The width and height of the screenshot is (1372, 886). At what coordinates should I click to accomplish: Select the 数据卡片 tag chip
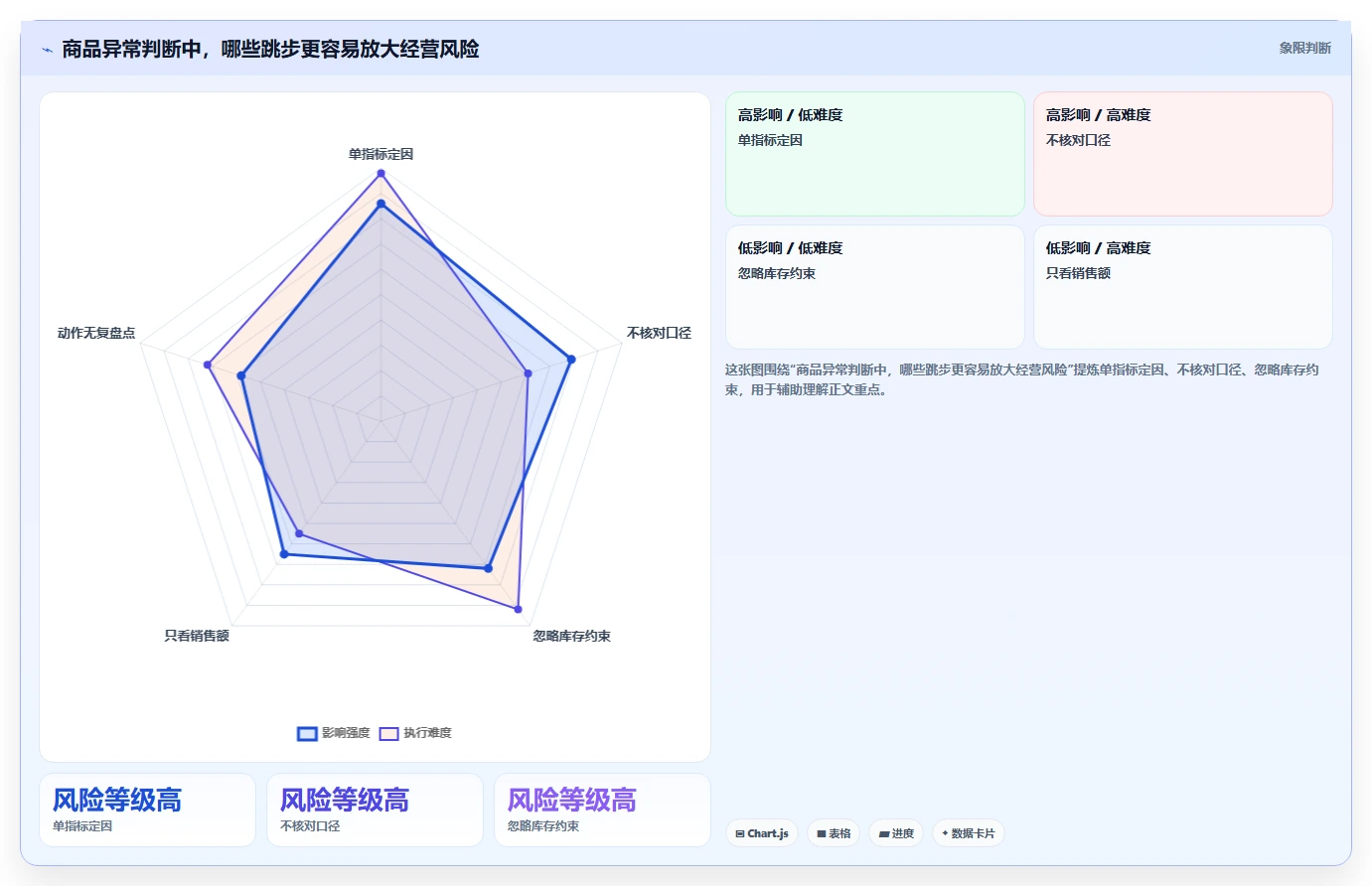(x=968, y=833)
